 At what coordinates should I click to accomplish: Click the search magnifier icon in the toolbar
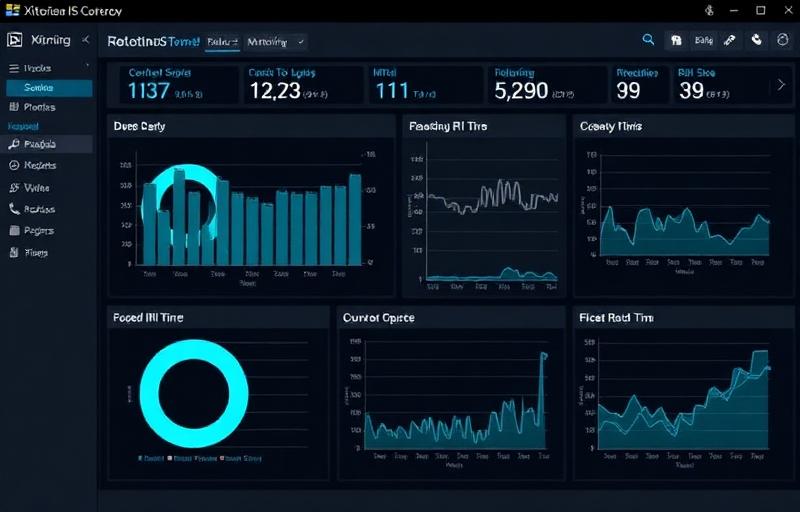click(x=648, y=40)
